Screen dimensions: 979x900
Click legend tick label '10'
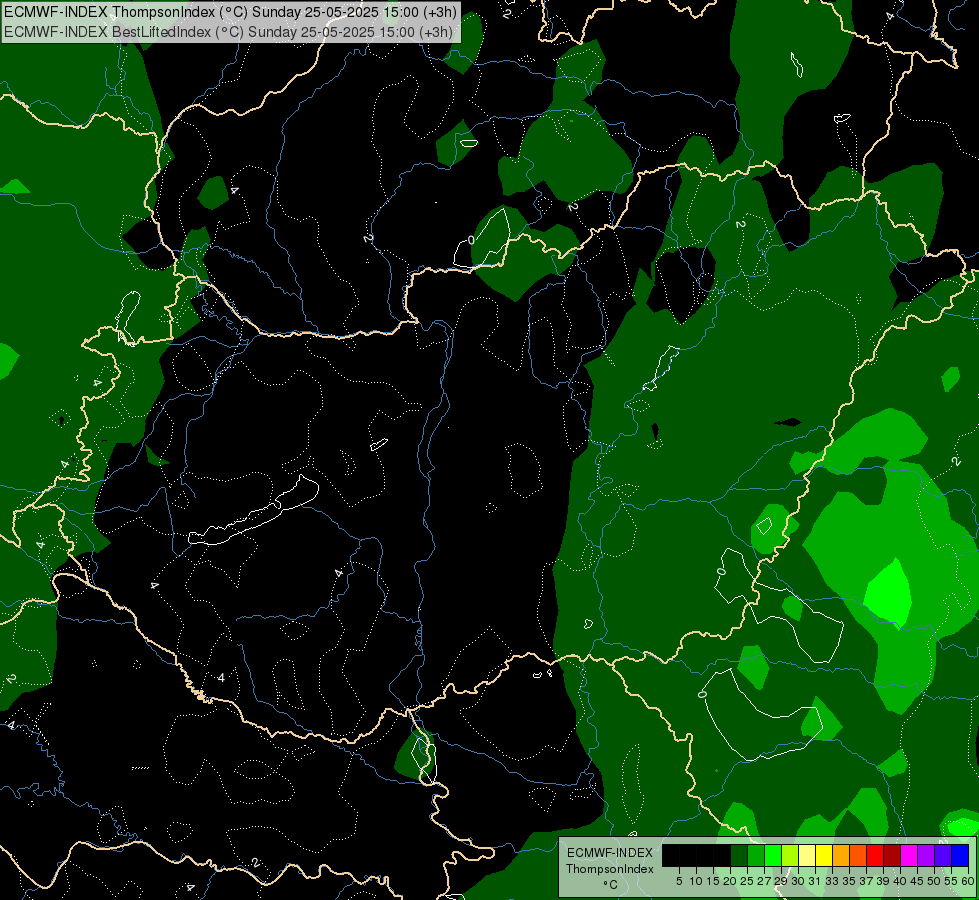point(696,881)
